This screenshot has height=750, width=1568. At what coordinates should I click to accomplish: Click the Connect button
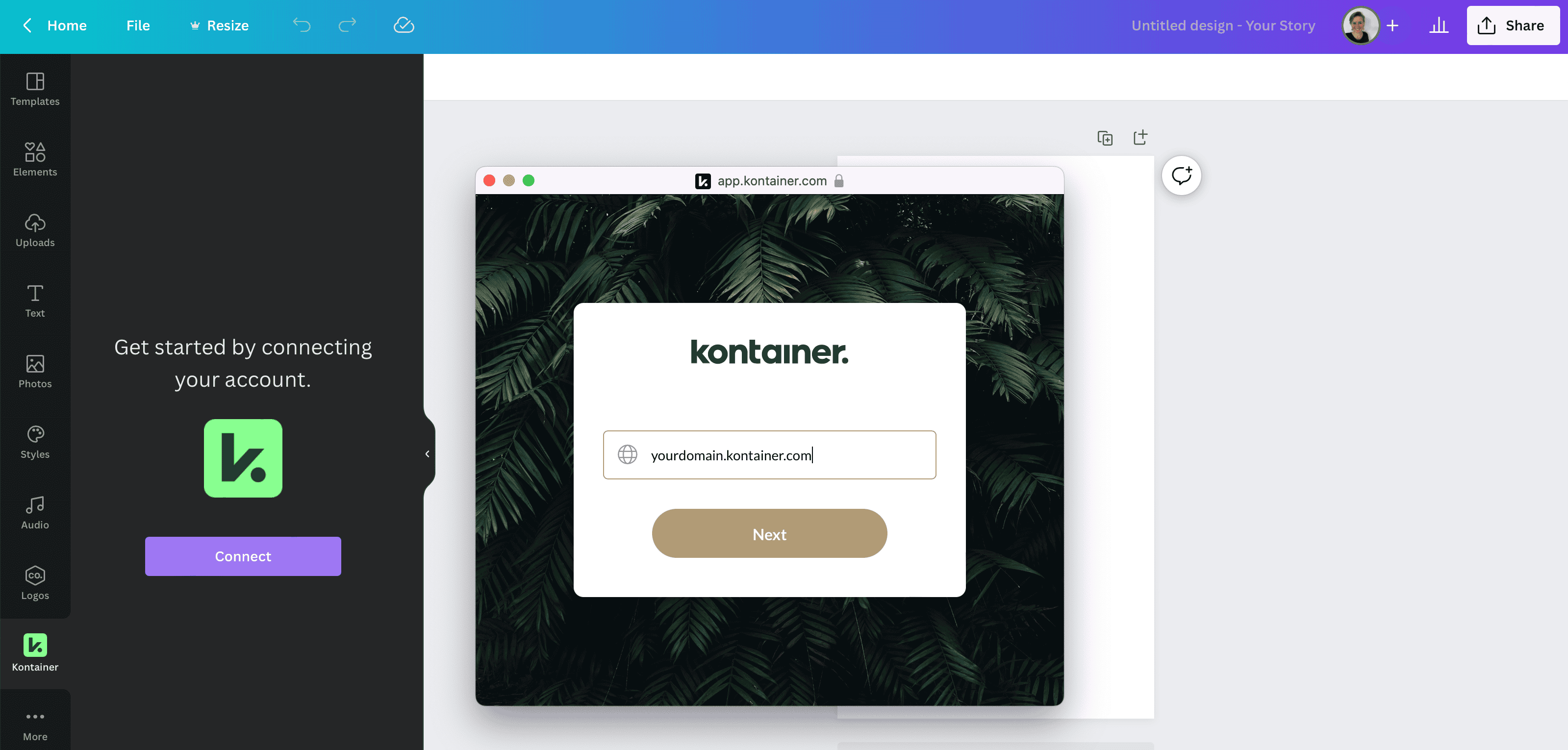click(x=242, y=556)
